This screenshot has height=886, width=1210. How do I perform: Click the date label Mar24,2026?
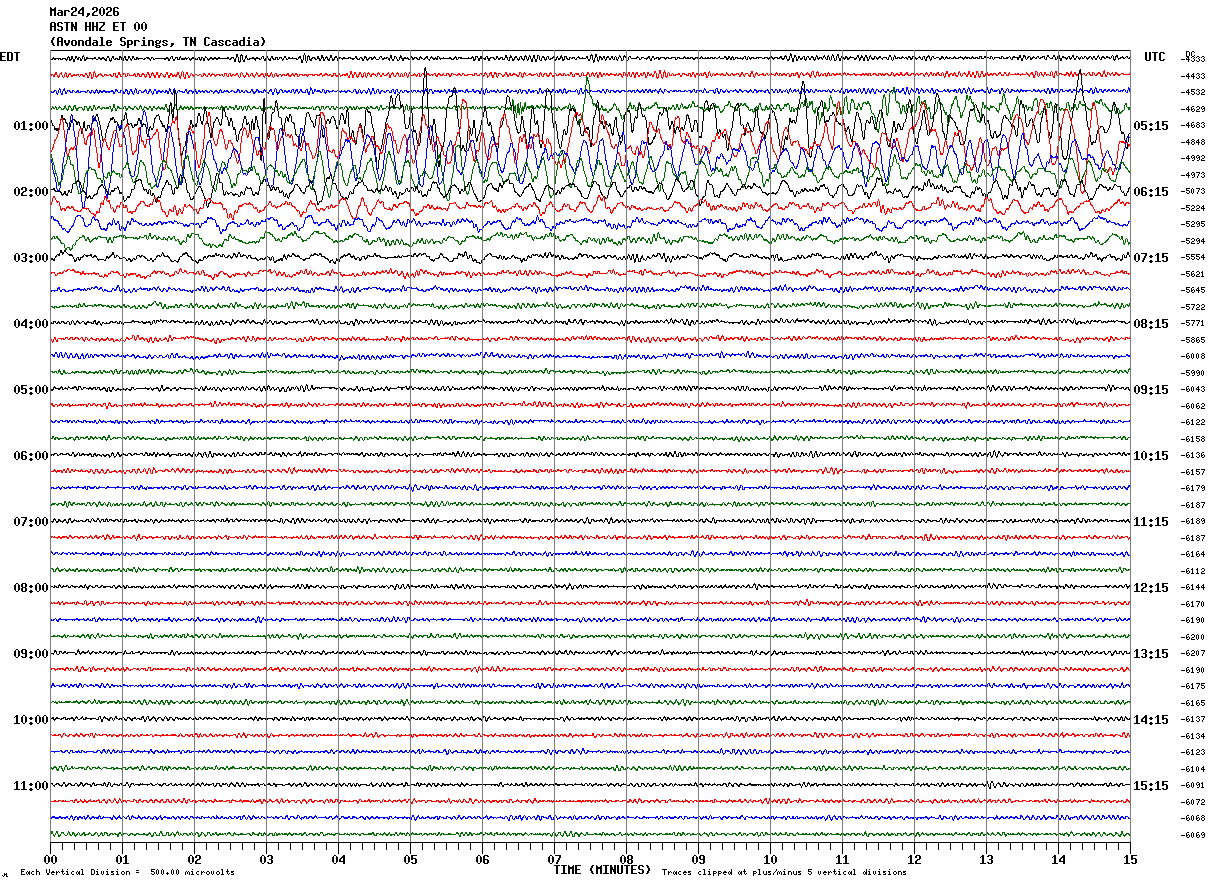pyautogui.click(x=84, y=12)
